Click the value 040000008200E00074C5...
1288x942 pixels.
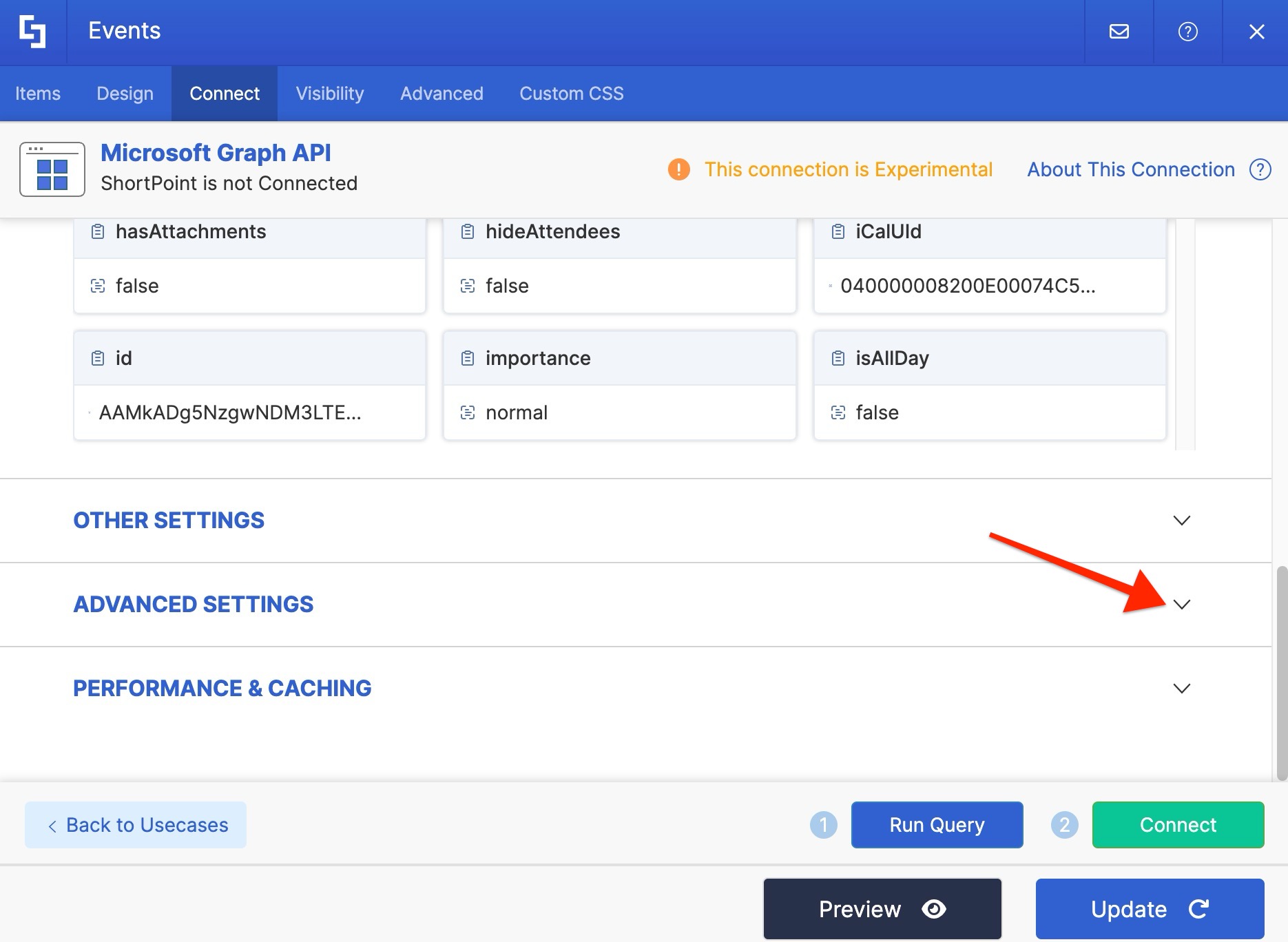click(968, 286)
